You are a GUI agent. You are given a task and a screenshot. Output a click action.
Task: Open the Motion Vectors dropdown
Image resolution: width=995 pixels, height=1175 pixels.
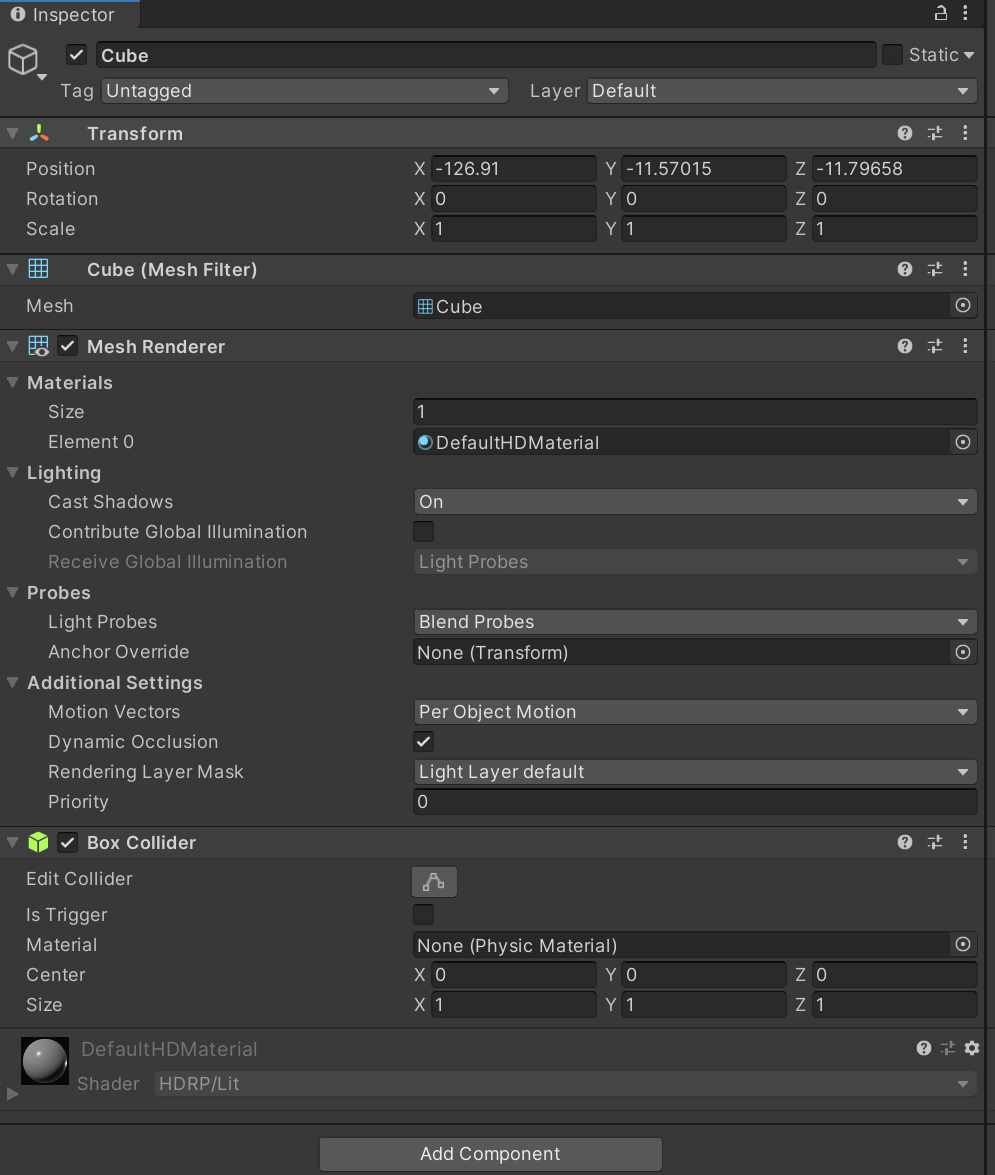click(695, 711)
